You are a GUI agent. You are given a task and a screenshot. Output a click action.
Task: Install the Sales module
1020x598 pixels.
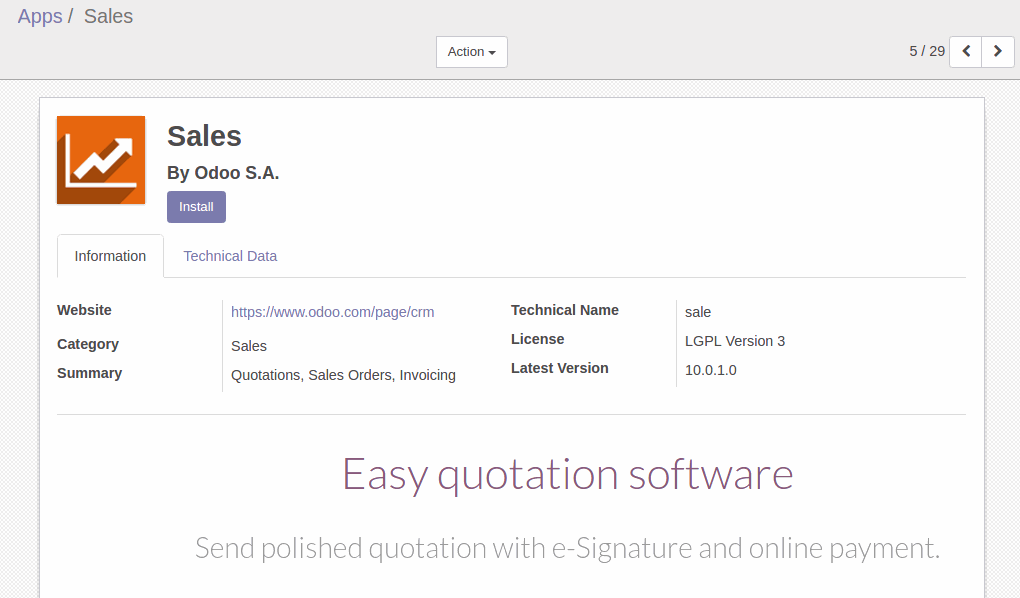(196, 207)
